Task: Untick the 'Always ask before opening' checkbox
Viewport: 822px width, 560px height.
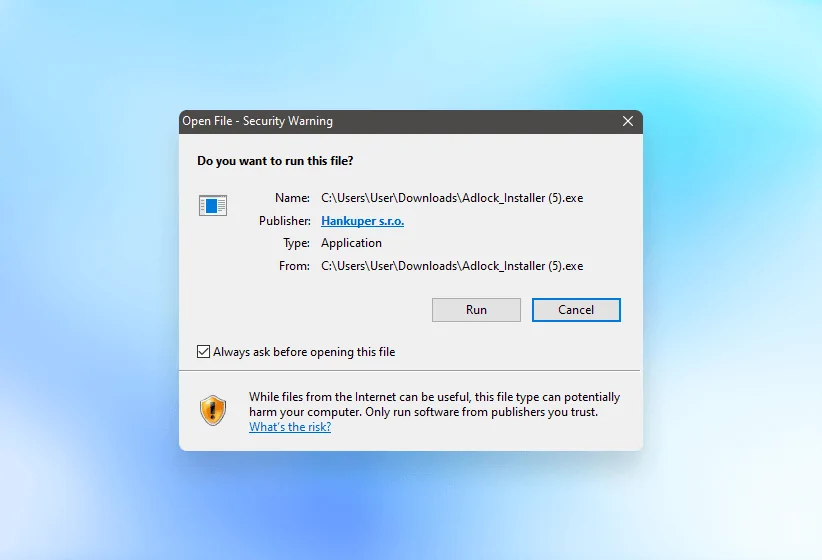Action: pos(204,352)
